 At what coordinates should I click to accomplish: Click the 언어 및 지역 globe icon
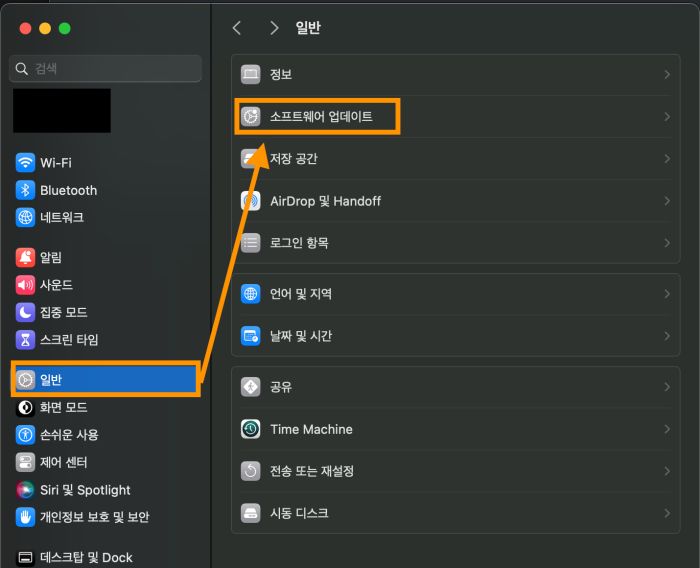250,294
